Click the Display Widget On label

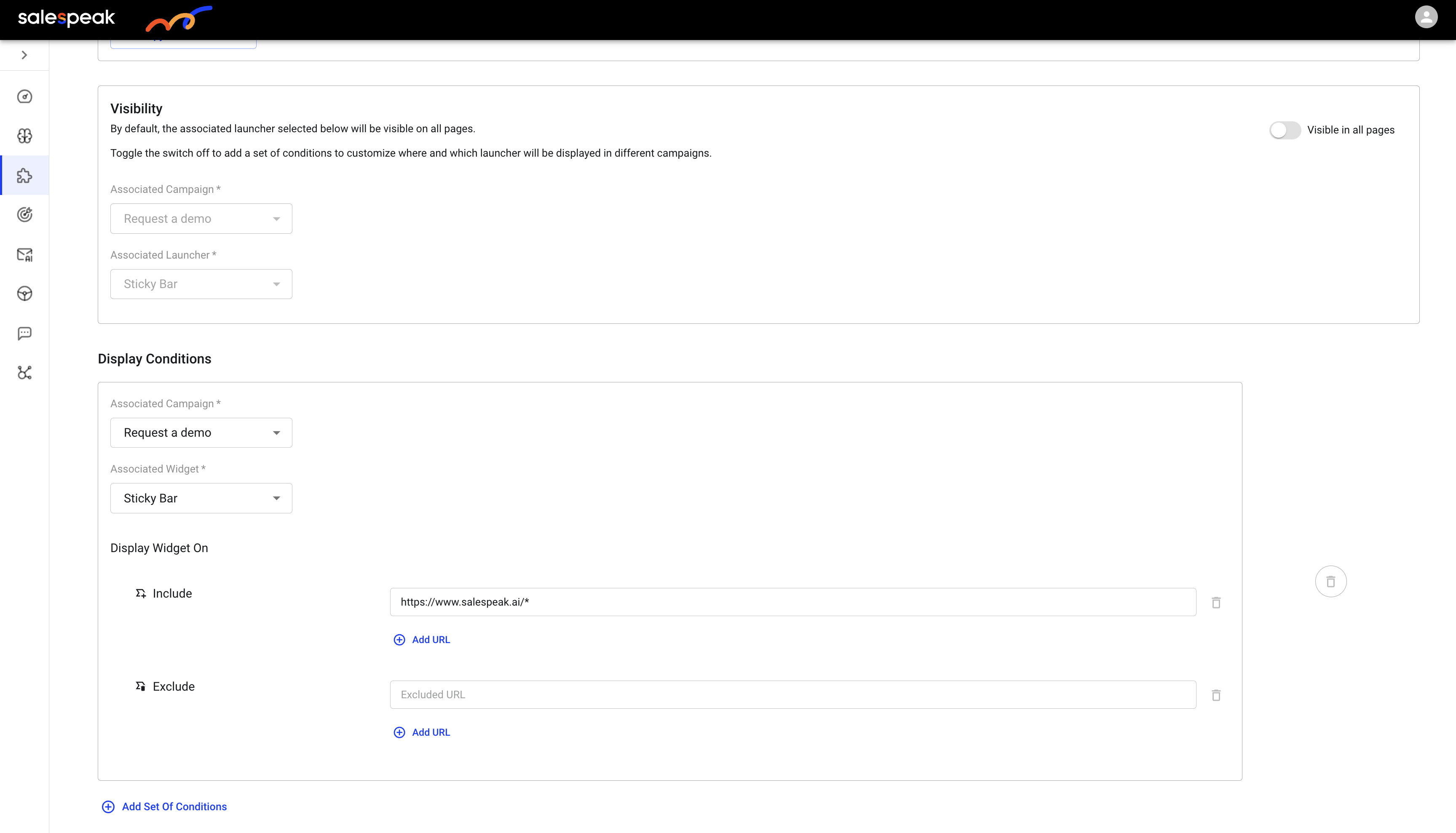159,548
